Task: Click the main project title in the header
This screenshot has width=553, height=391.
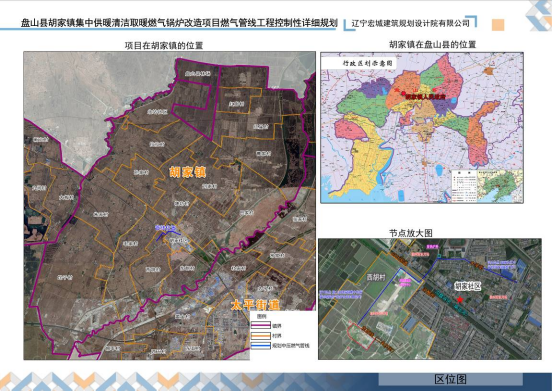Action: point(179,23)
